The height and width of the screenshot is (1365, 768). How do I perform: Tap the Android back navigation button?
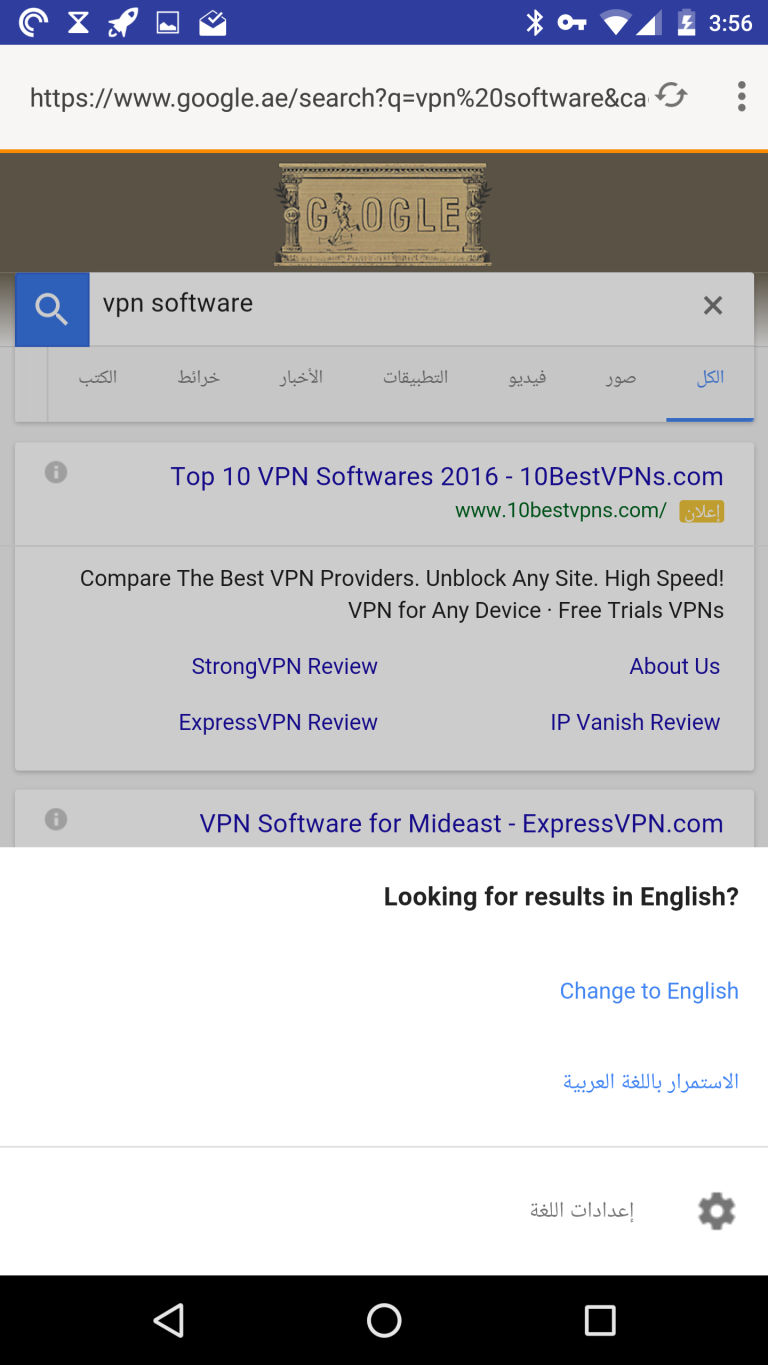(168, 1320)
